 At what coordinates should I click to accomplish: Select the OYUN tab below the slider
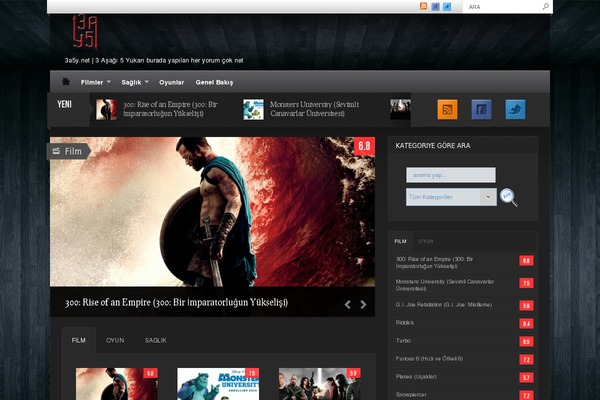point(115,340)
